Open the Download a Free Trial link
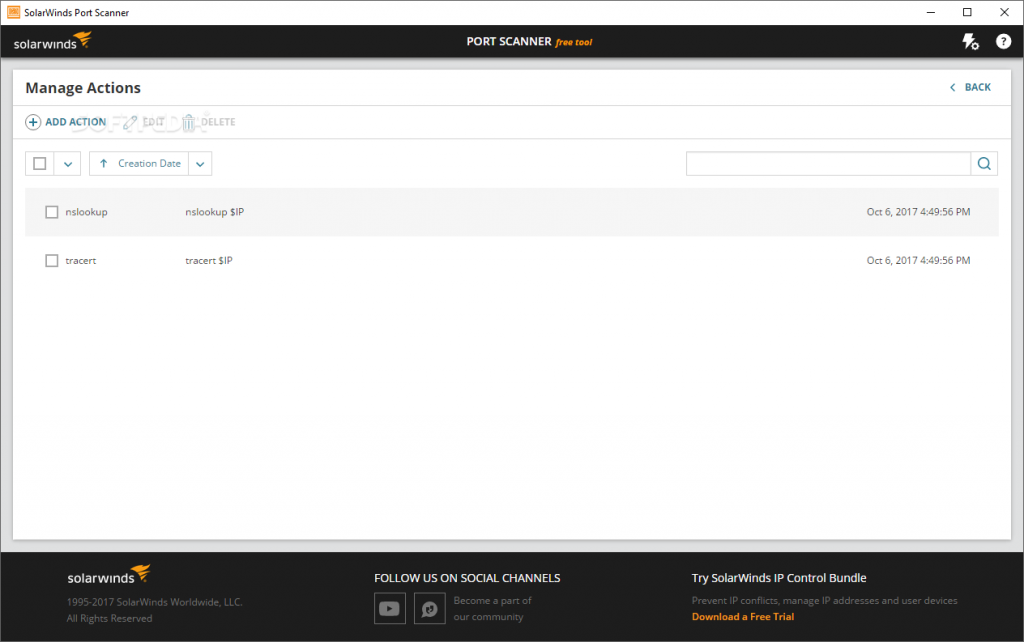 [x=743, y=617]
